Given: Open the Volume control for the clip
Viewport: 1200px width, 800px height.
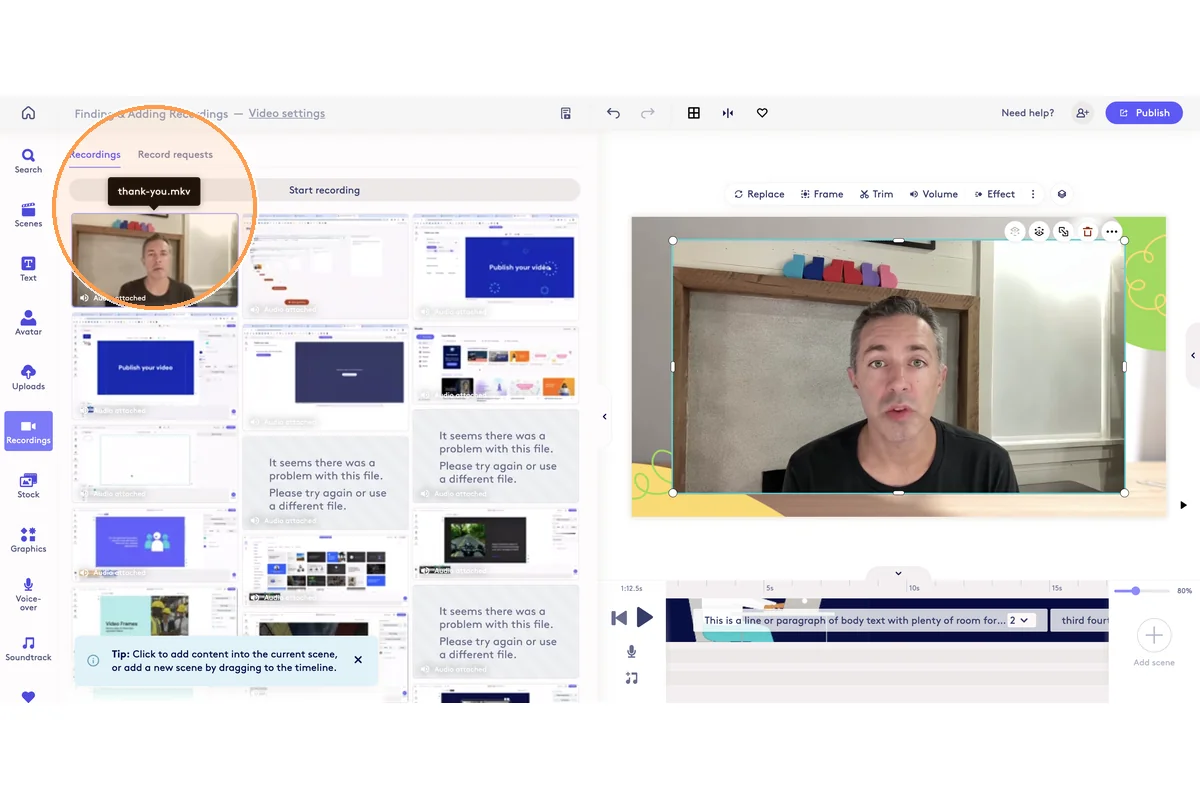Looking at the screenshot, I should click(x=933, y=194).
